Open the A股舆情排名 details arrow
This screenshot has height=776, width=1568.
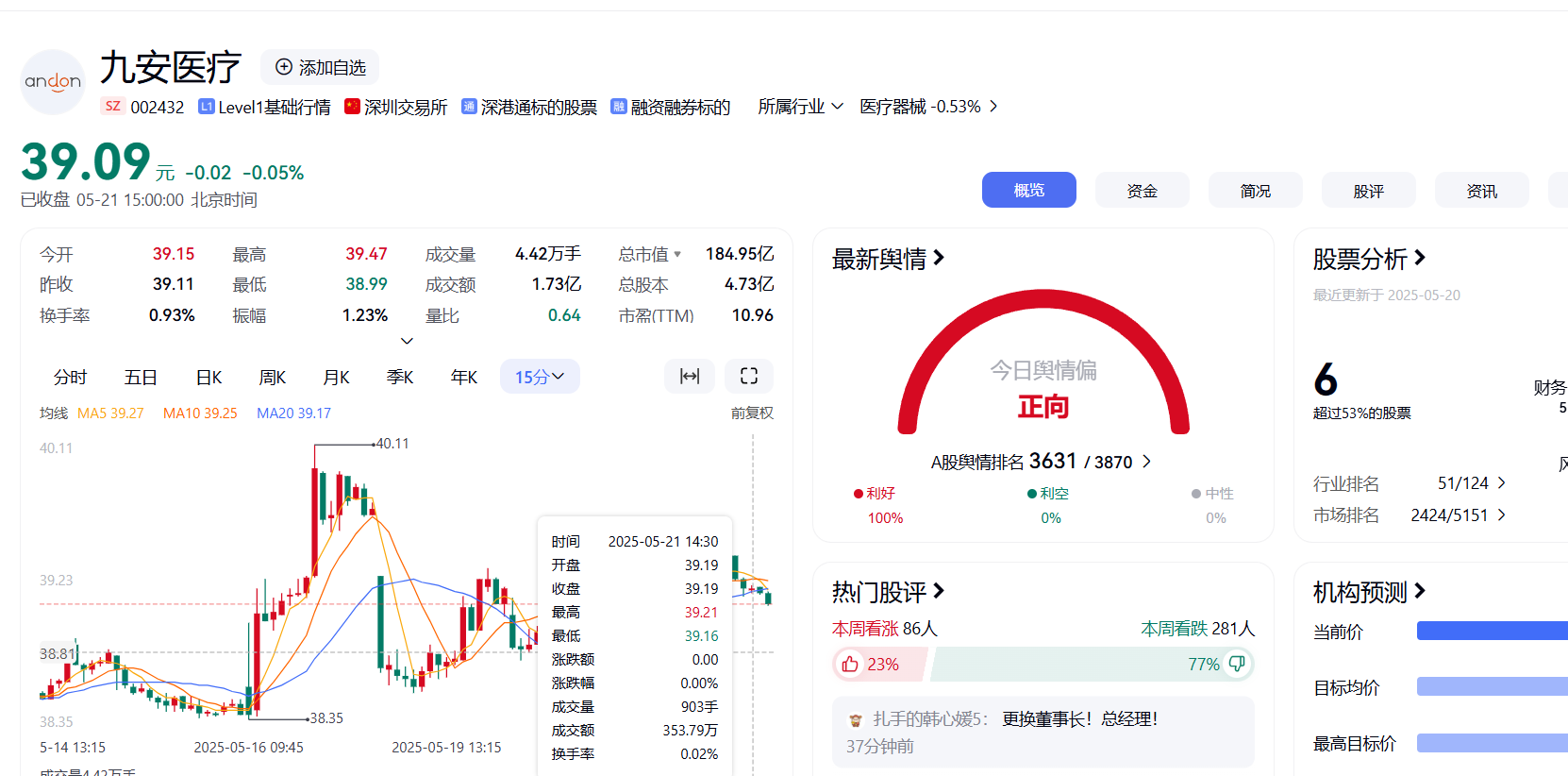coord(1146,462)
